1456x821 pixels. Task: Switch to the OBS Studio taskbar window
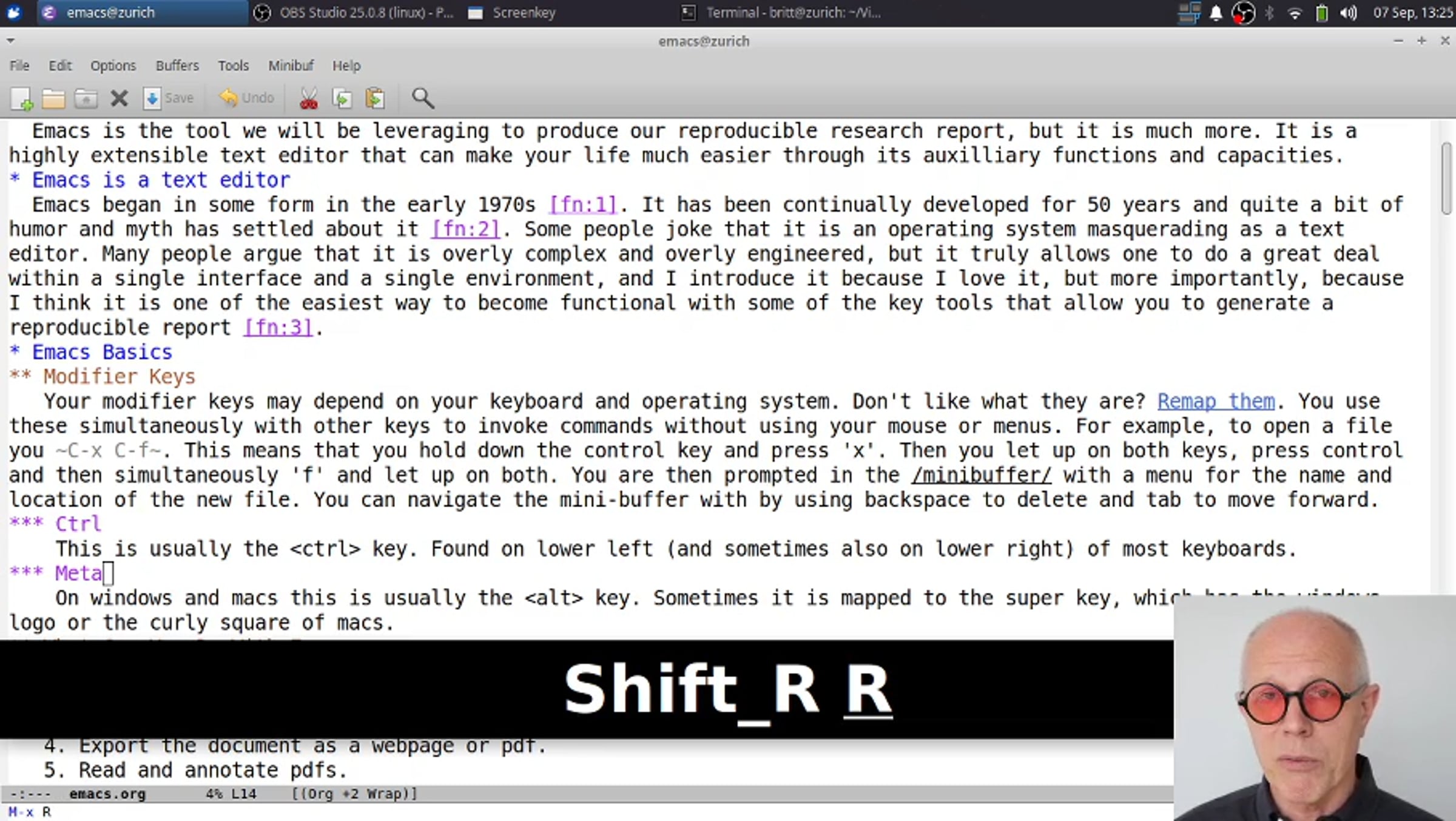[356, 13]
